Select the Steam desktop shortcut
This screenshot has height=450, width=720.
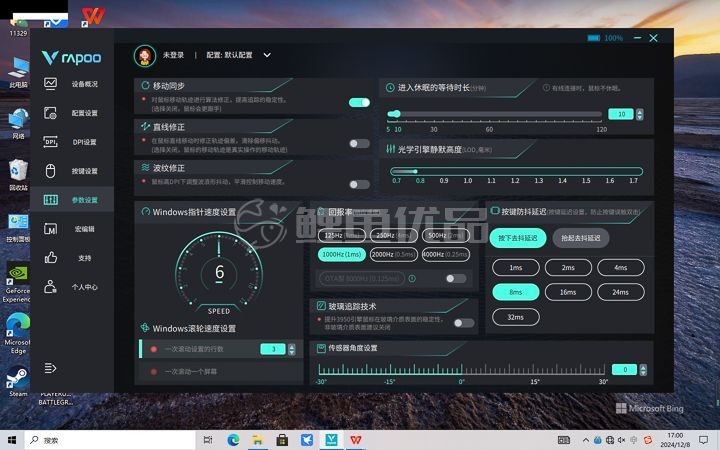17,381
